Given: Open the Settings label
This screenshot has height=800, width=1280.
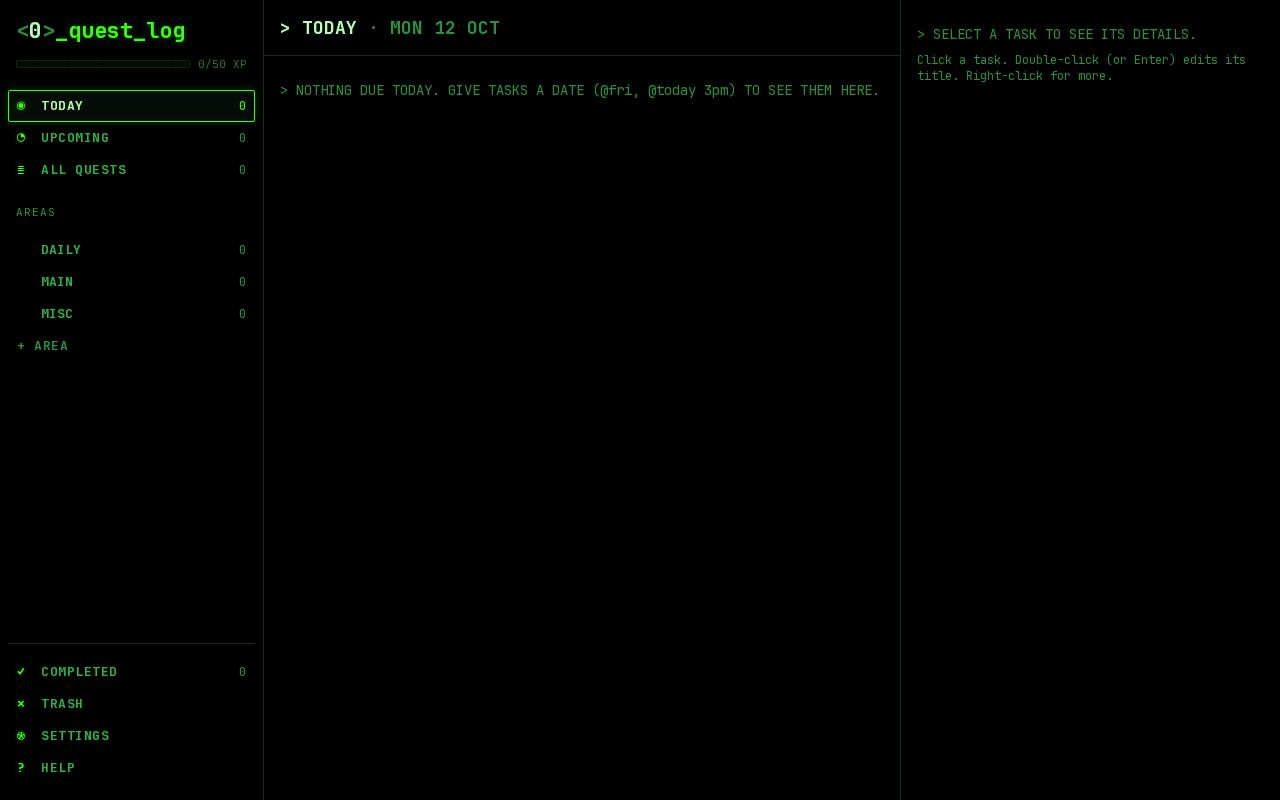Looking at the screenshot, I should [x=75, y=736].
